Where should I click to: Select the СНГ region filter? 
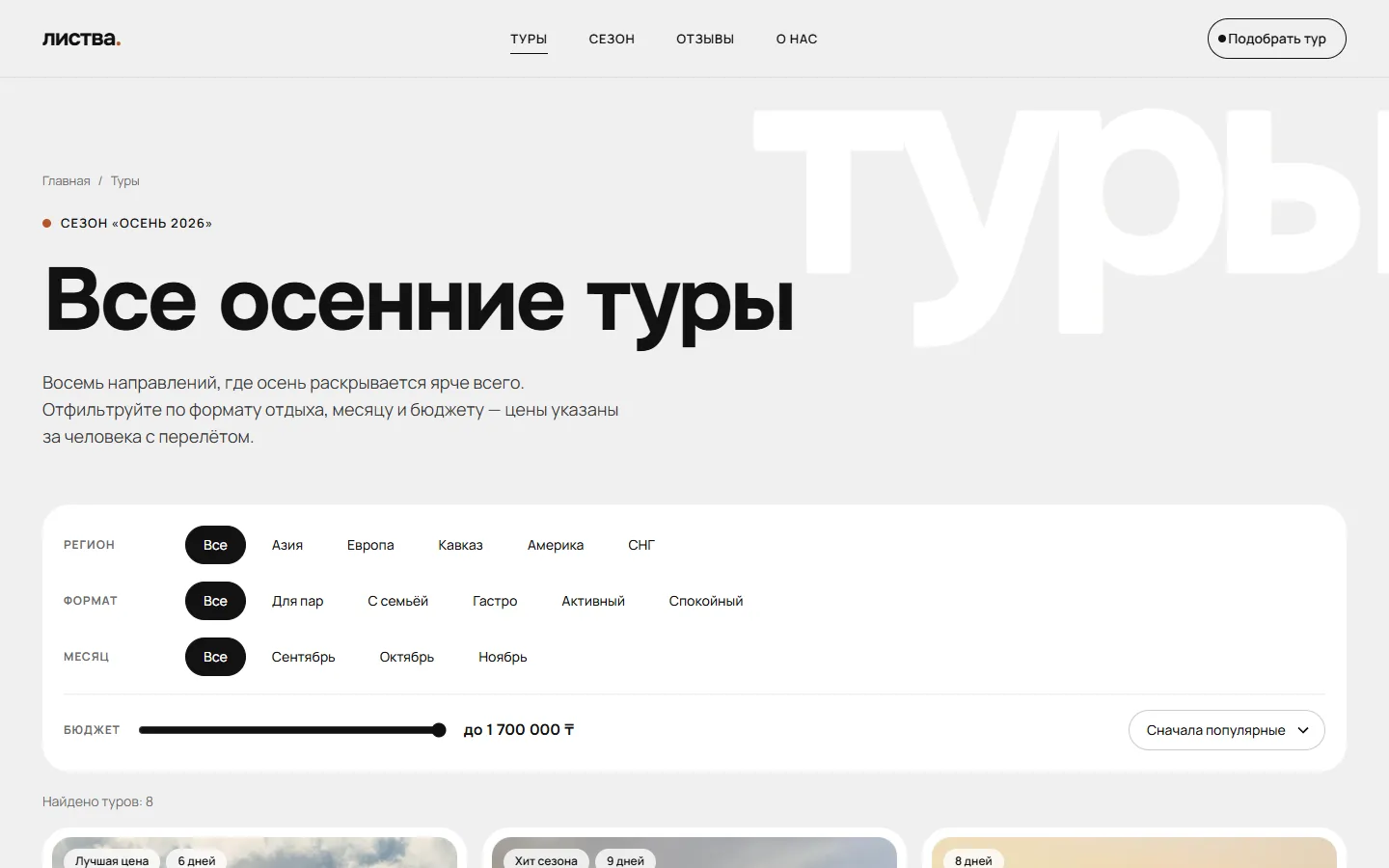pyautogui.click(x=641, y=545)
